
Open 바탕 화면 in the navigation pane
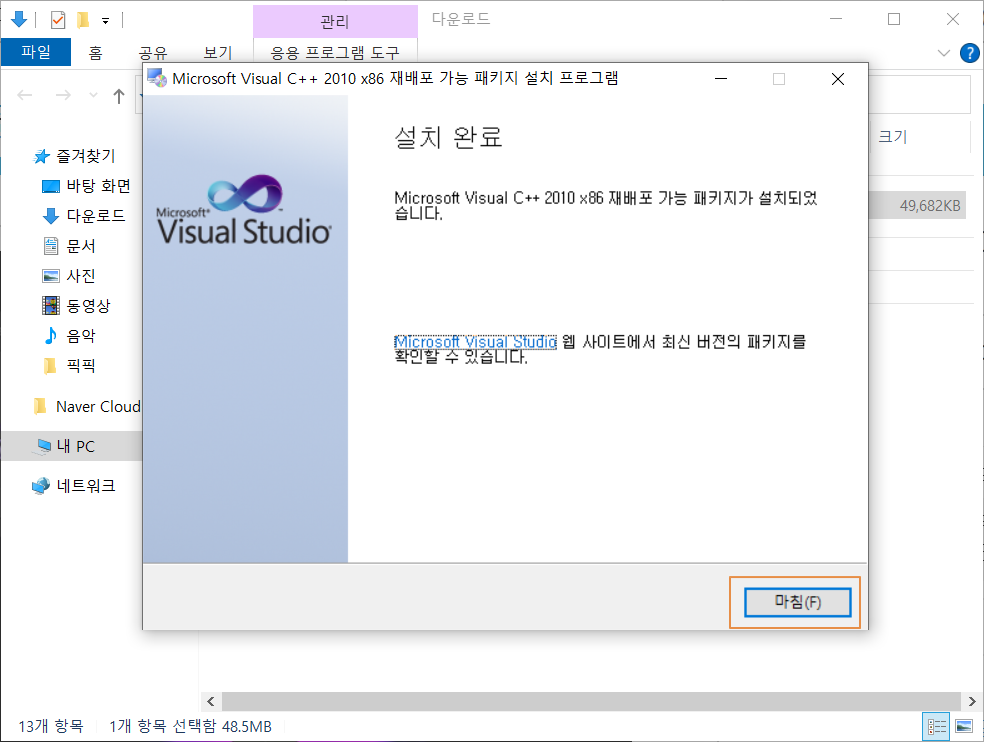(99, 186)
